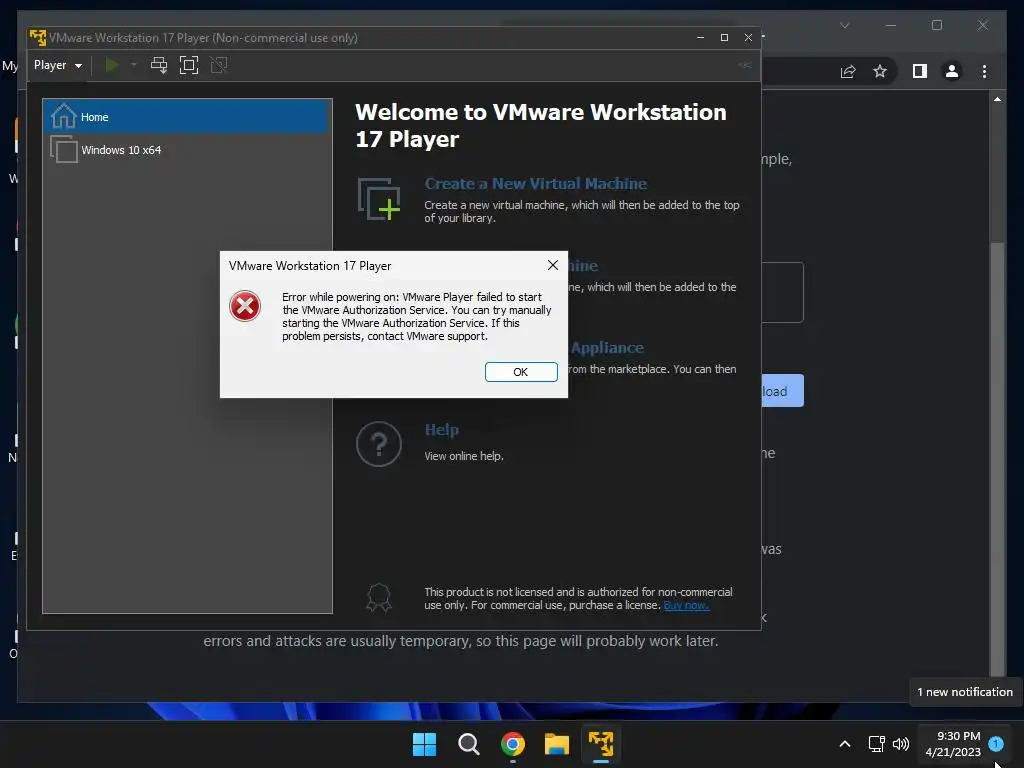Click the '1 new notification' tooltip
This screenshot has width=1024, height=768.
pyautogui.click(x=965, y=692)
